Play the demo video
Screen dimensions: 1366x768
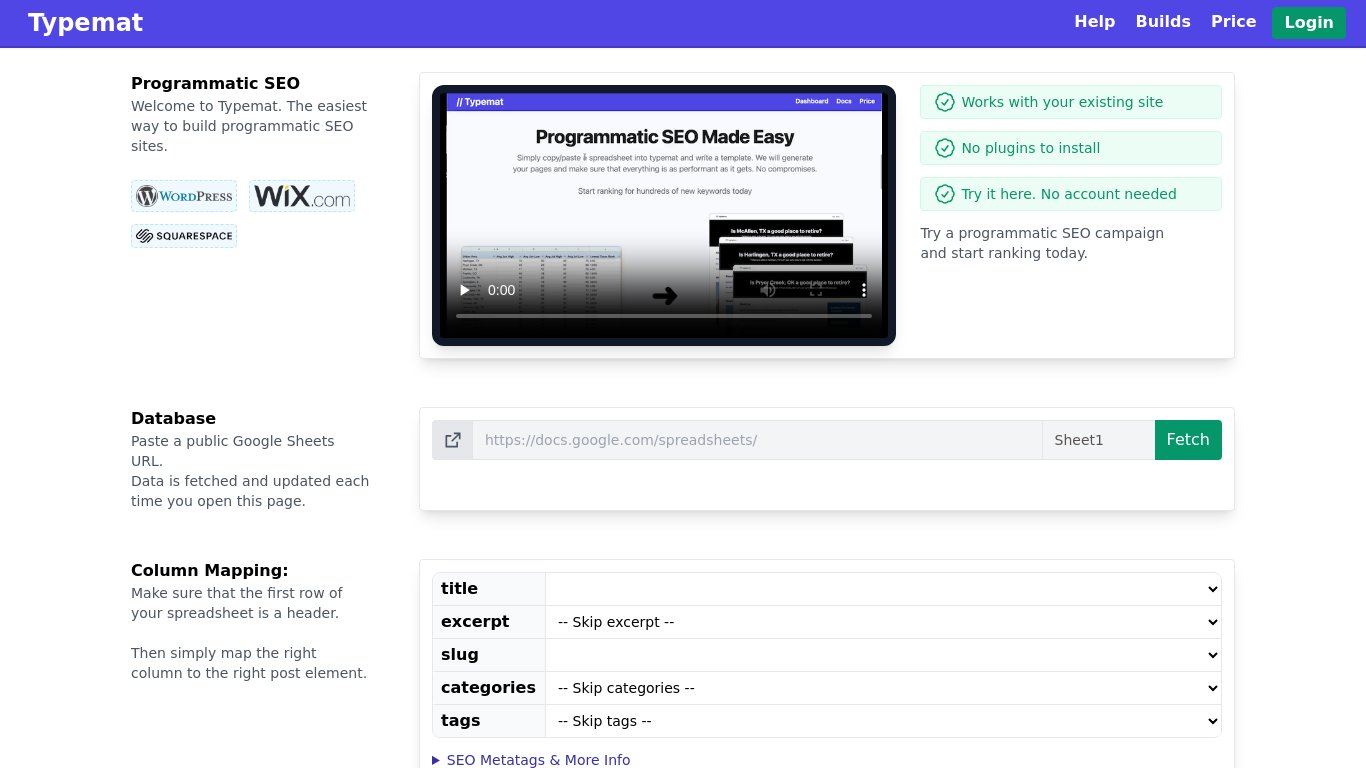(x=464, y=290)
